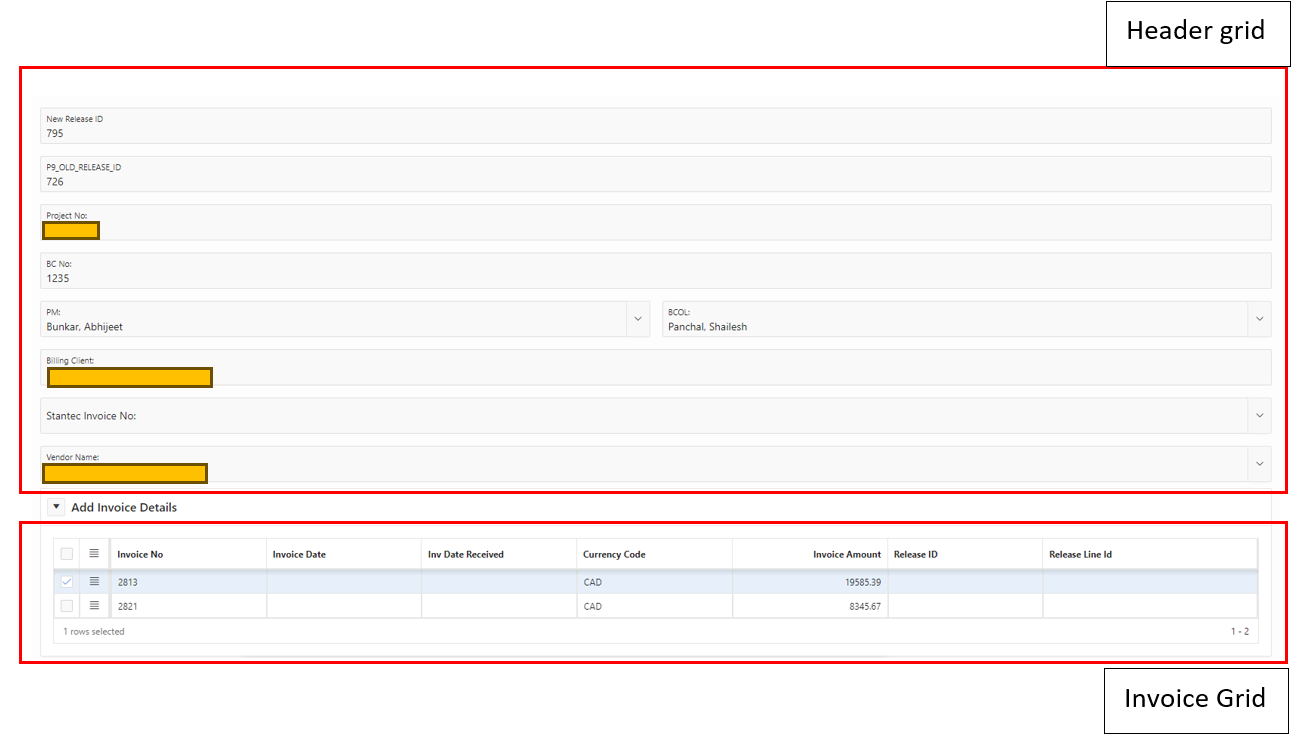Expand the Stantec Invoice No dropdown
Screen dimensions: 1294x743
pos(1259,415)
